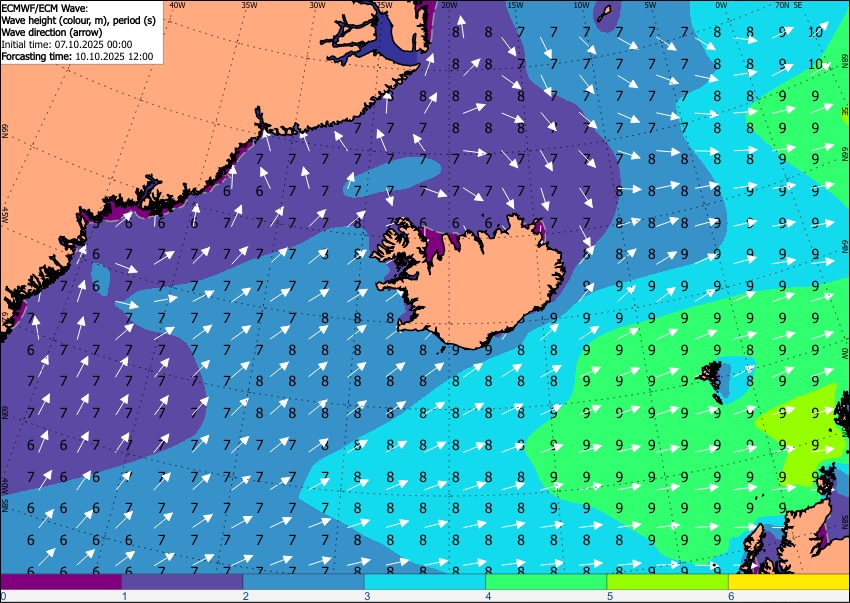Click 'Forcasting time: 10.10.2025 12:00' text
This screenshot has height=603, width=850.
tap(78, 56)
